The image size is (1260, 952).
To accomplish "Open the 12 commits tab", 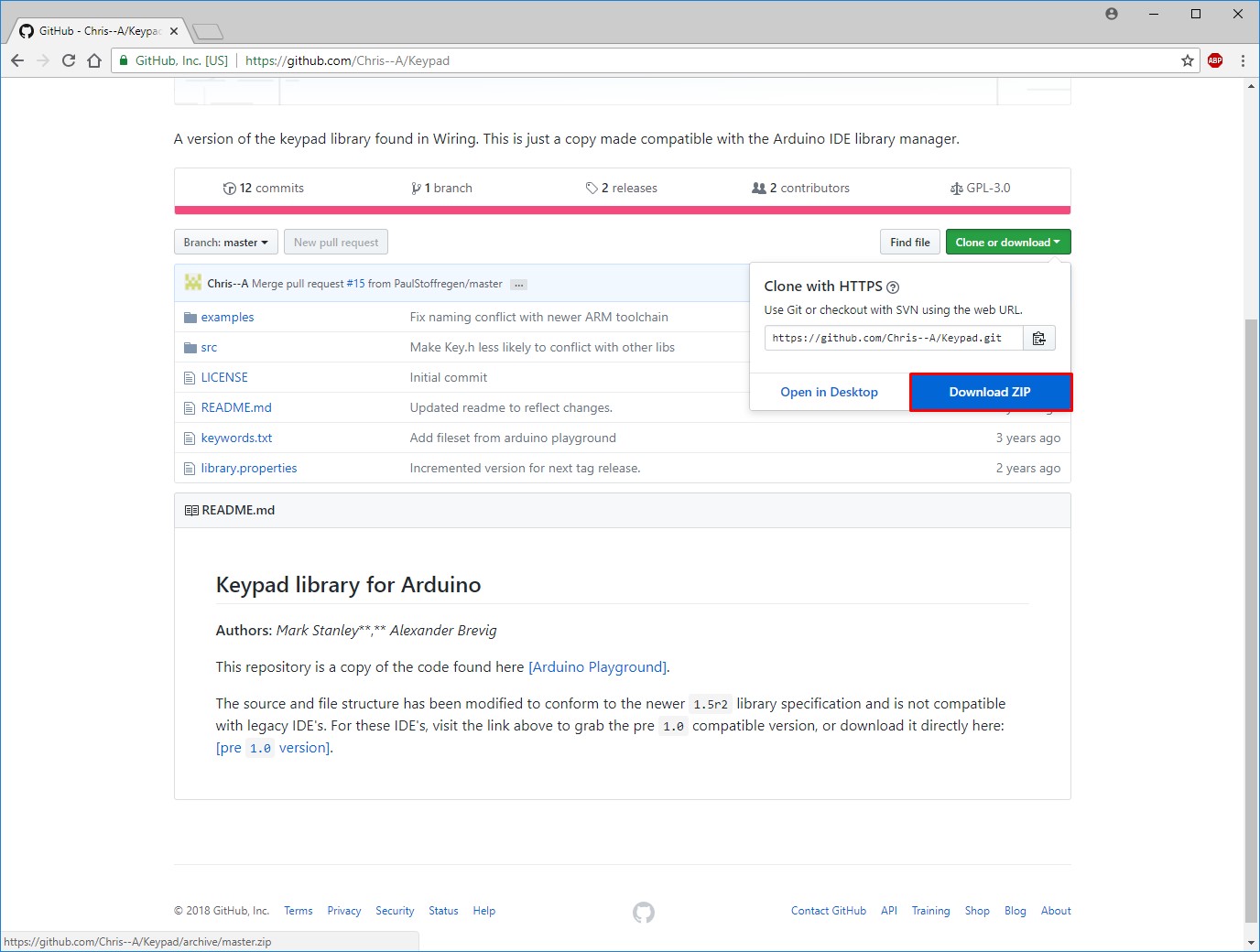I will click(x=264, y=189).
